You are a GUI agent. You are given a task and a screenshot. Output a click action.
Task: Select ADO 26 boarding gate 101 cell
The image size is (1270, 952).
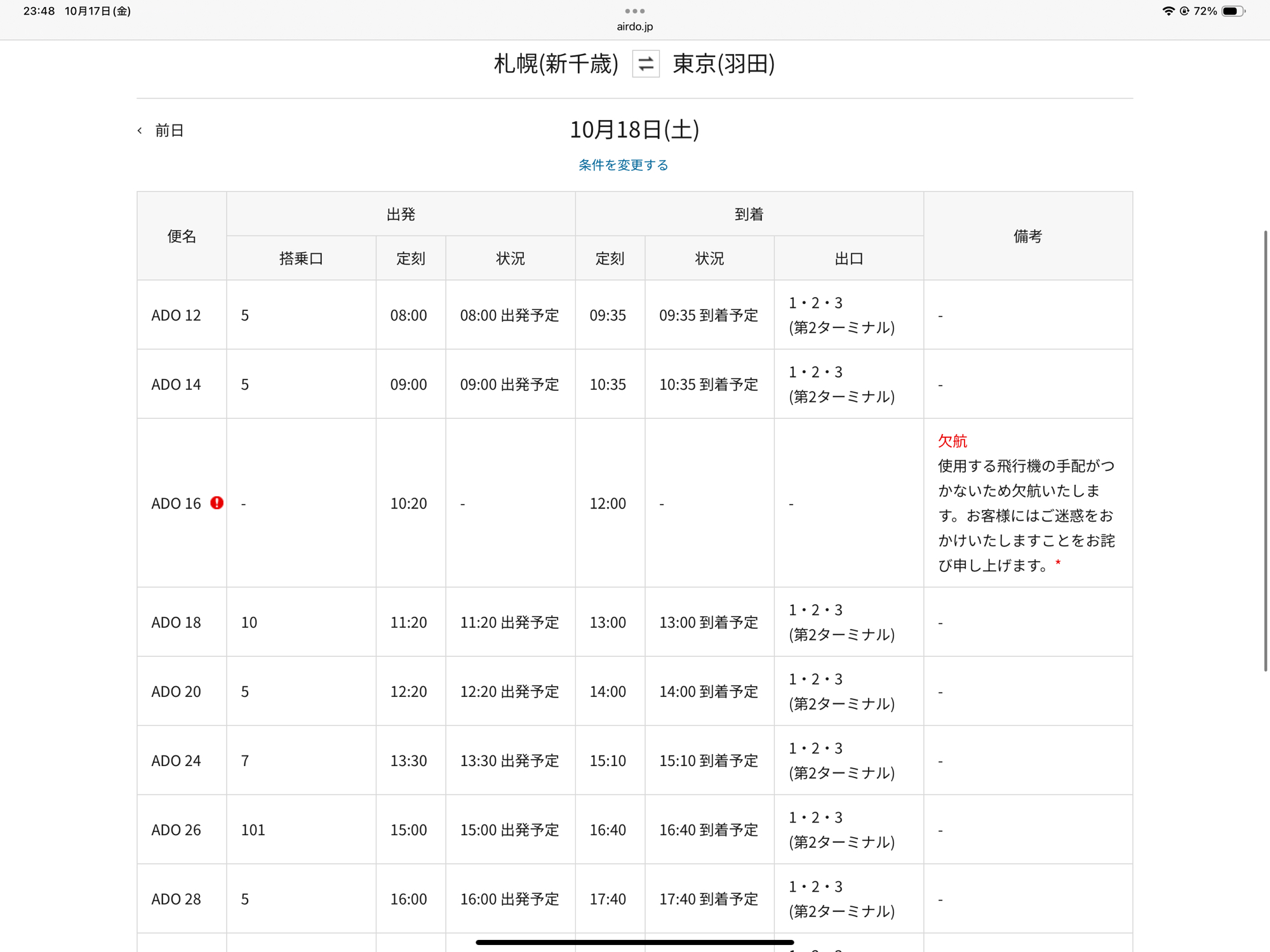(x=253, y=830)
